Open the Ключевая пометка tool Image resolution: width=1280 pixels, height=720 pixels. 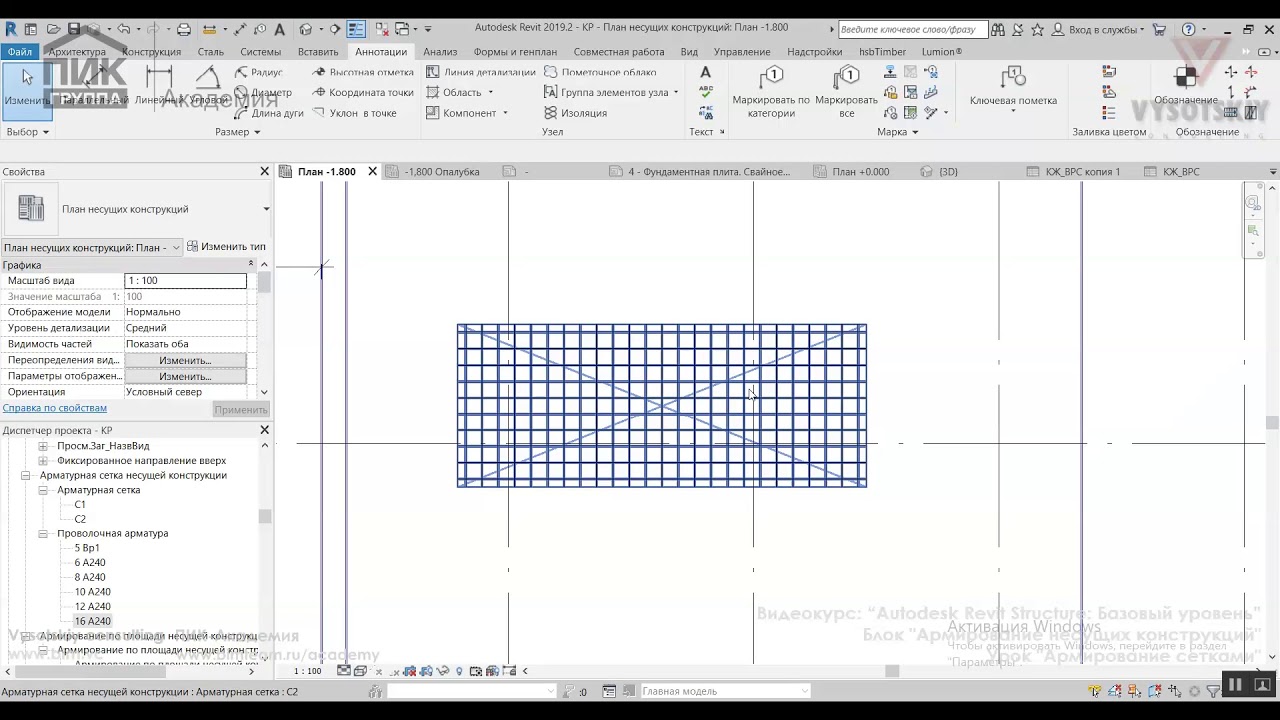[x=1013, y=90]
